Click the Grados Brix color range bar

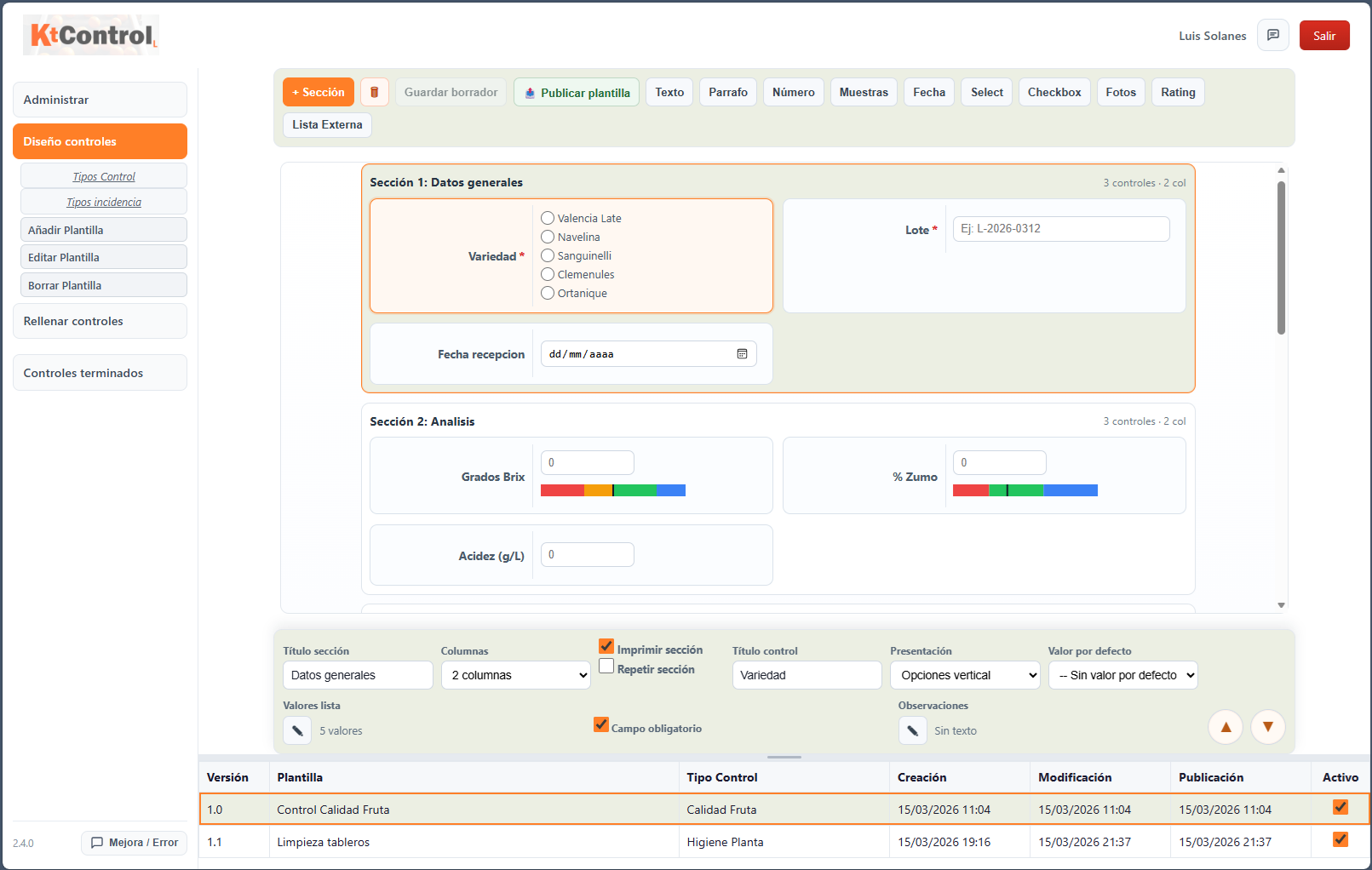[612, 490]
